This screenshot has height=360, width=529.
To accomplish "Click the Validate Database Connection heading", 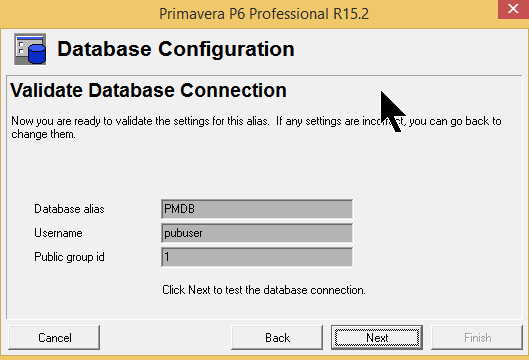I will click(x=148, y=90).
